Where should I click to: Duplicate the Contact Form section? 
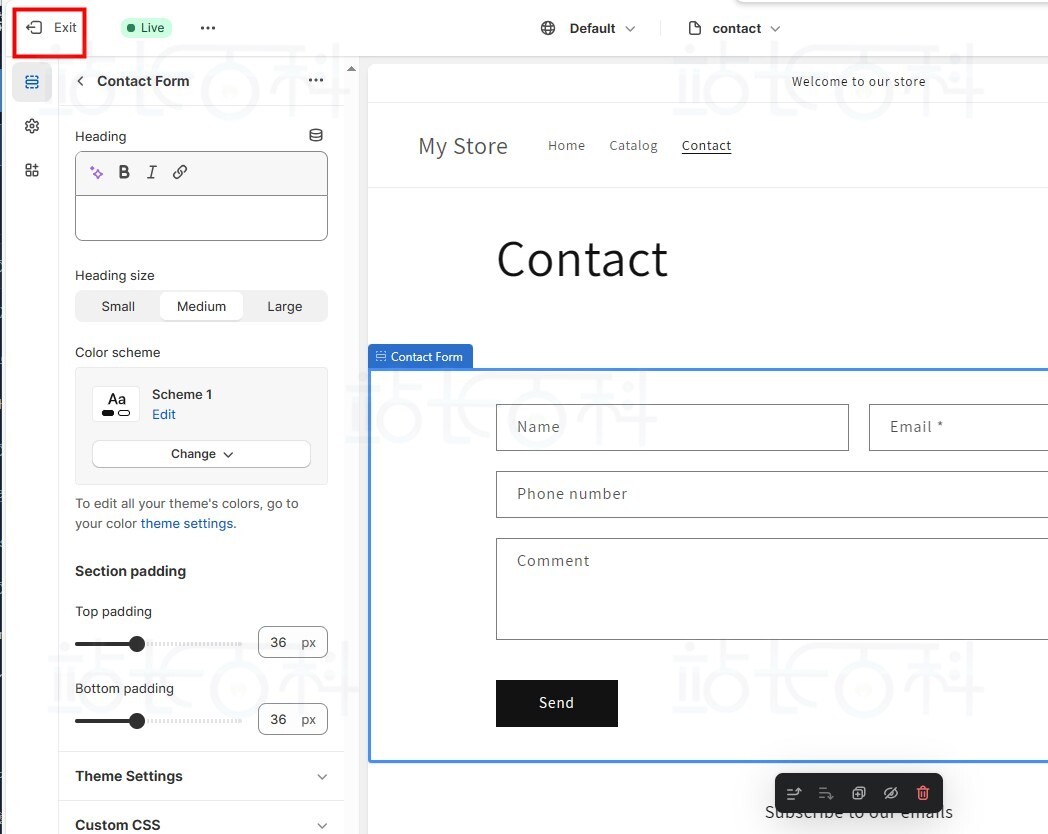(858, 793)
